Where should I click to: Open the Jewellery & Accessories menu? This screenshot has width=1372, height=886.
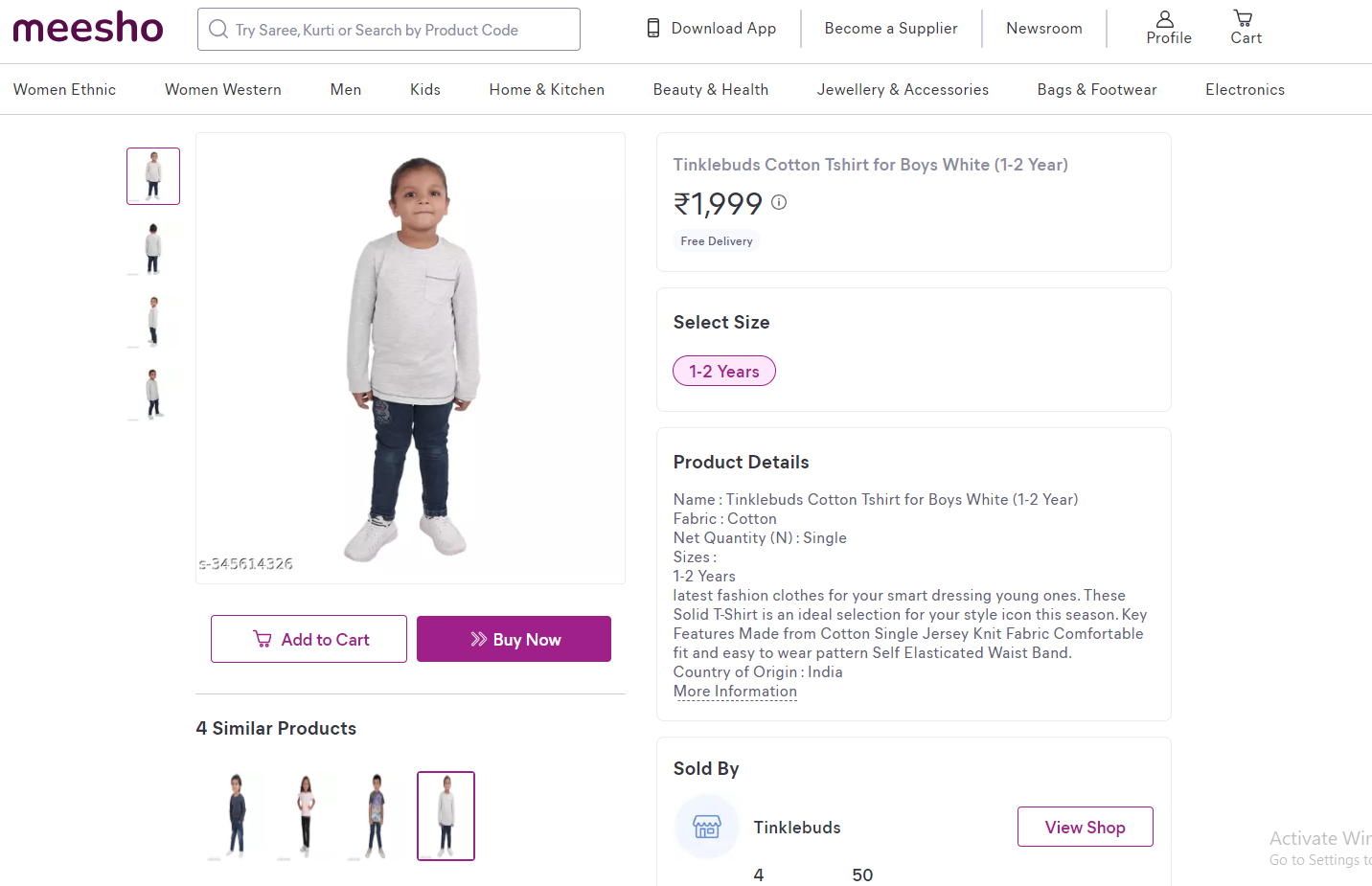click(x=903, y=90)
